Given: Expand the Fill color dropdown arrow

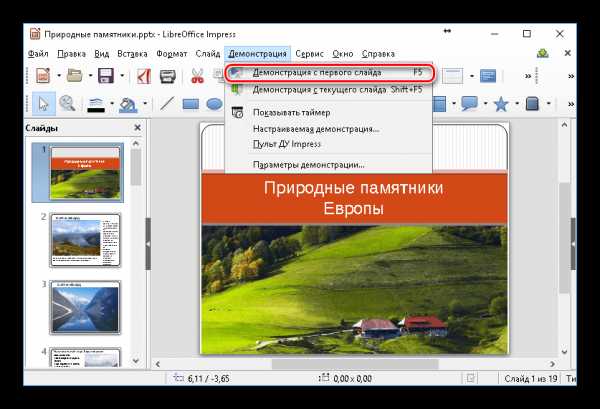Looking at the screenshot, I should click(x=145, y=103).
